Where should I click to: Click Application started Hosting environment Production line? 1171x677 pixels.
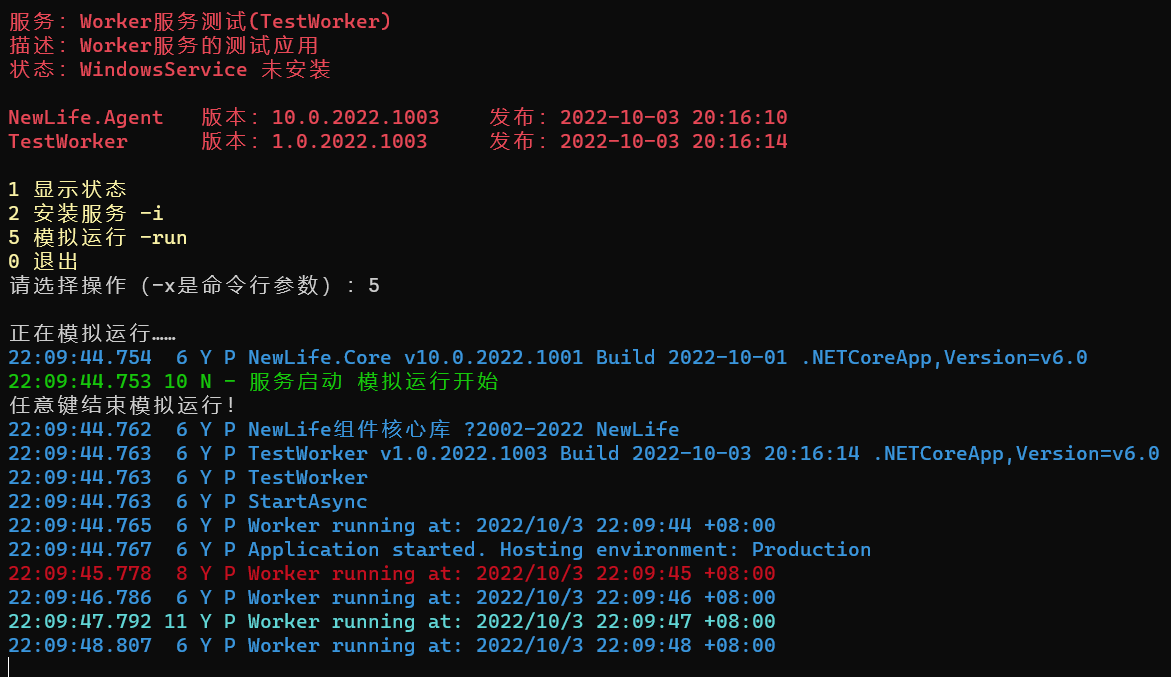tap(439, 549)
